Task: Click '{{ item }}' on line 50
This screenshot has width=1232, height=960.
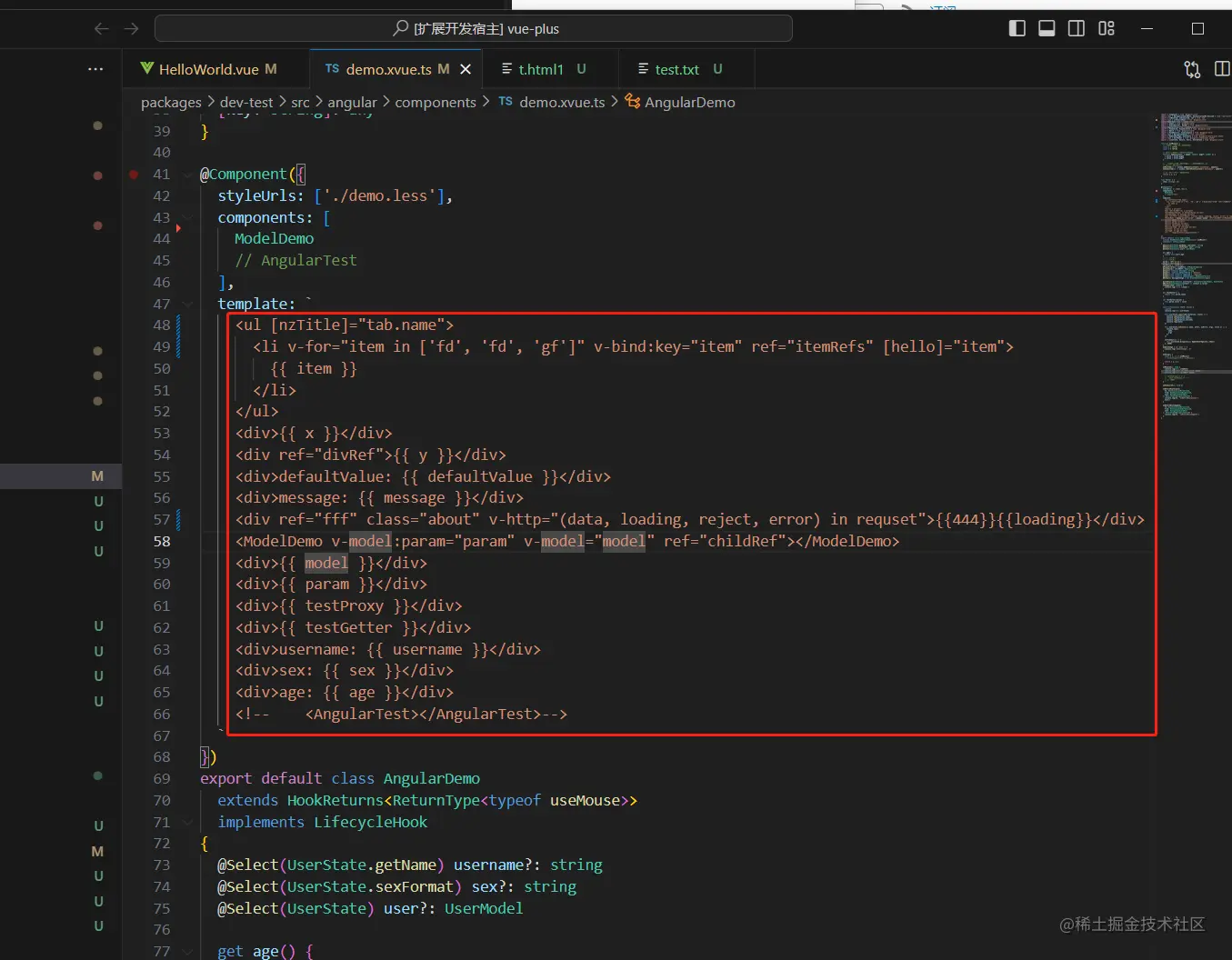Action: pyautogui.click(x=314, y=369)
